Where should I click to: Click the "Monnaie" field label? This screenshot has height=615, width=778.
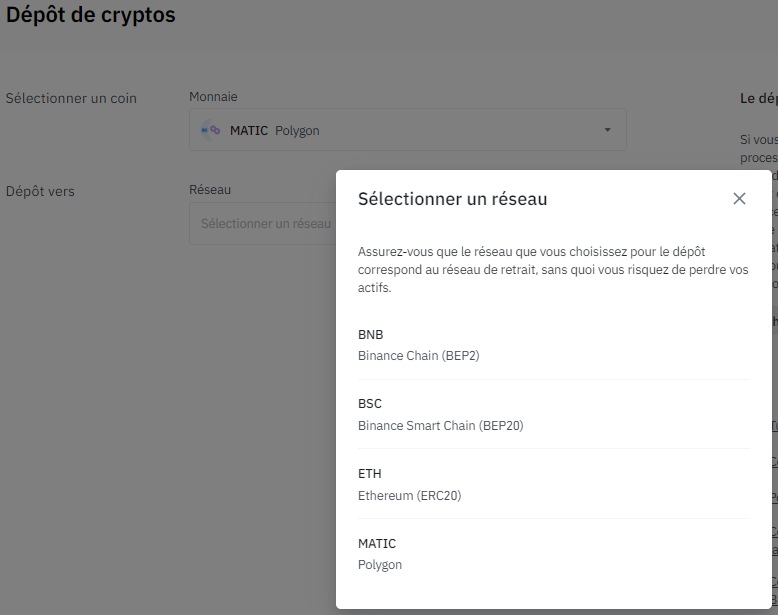(213, 97)
